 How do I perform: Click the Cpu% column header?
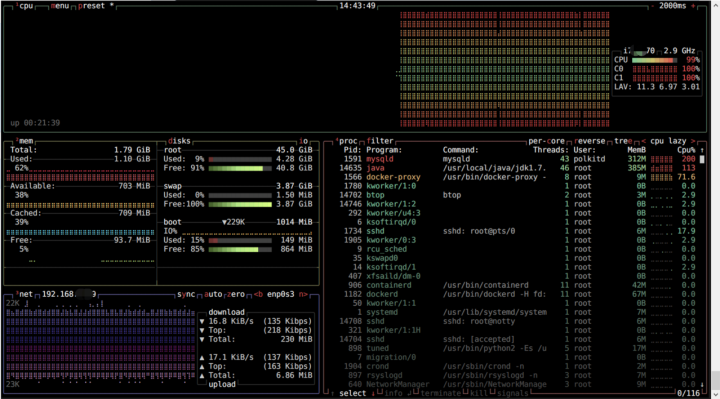point(686,150)
